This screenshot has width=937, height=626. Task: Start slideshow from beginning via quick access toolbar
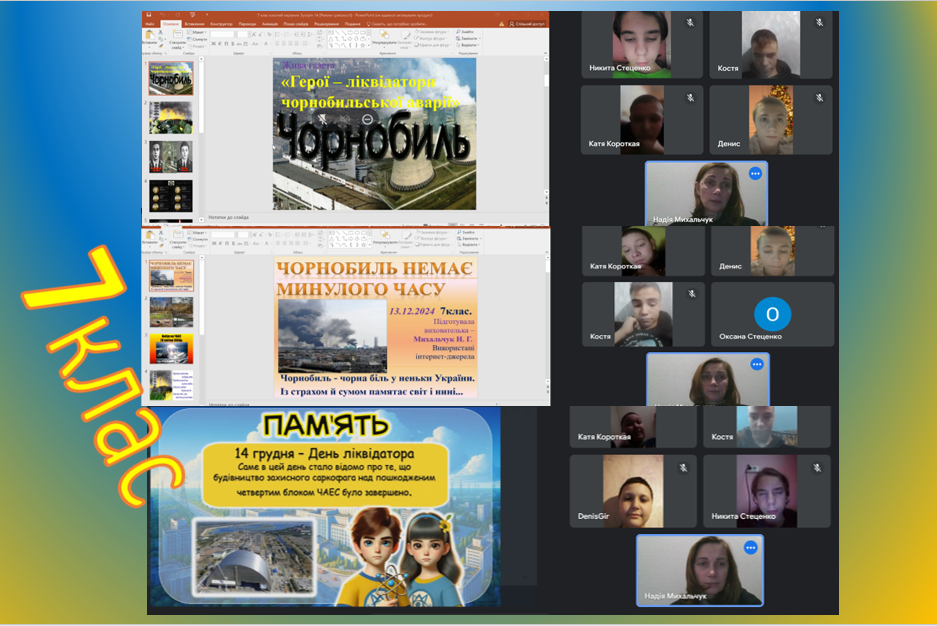[193, 15]
